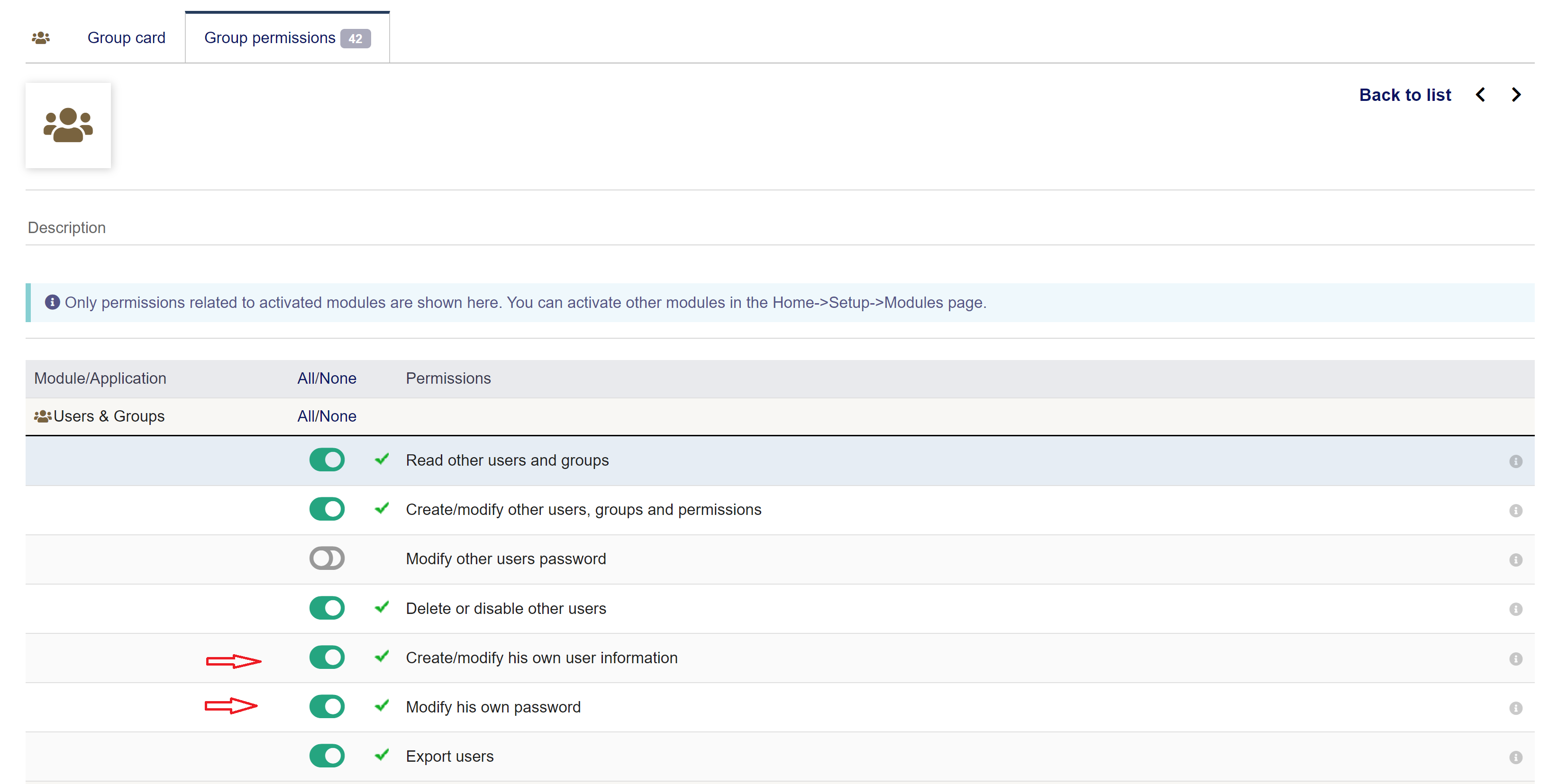
Task: Click 'Modify other users password' text
Action: tap(506, 559)
